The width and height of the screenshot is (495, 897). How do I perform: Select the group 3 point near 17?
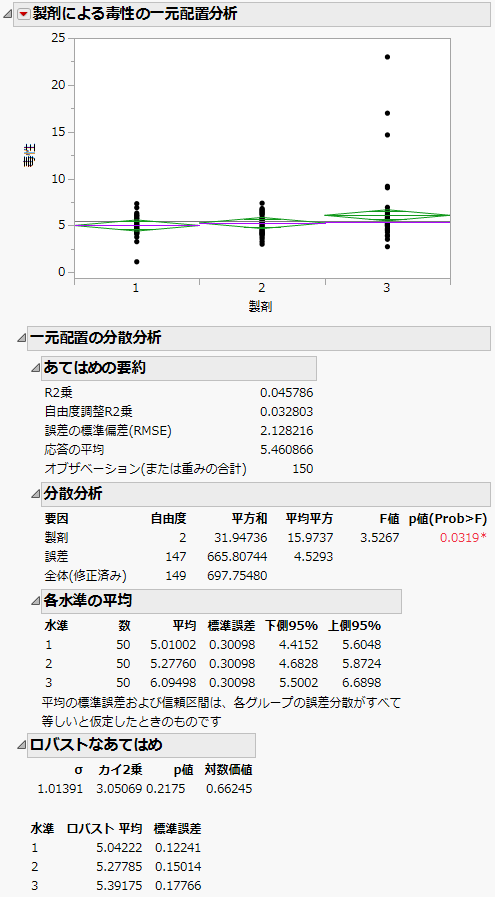click(x=387, y=113)
